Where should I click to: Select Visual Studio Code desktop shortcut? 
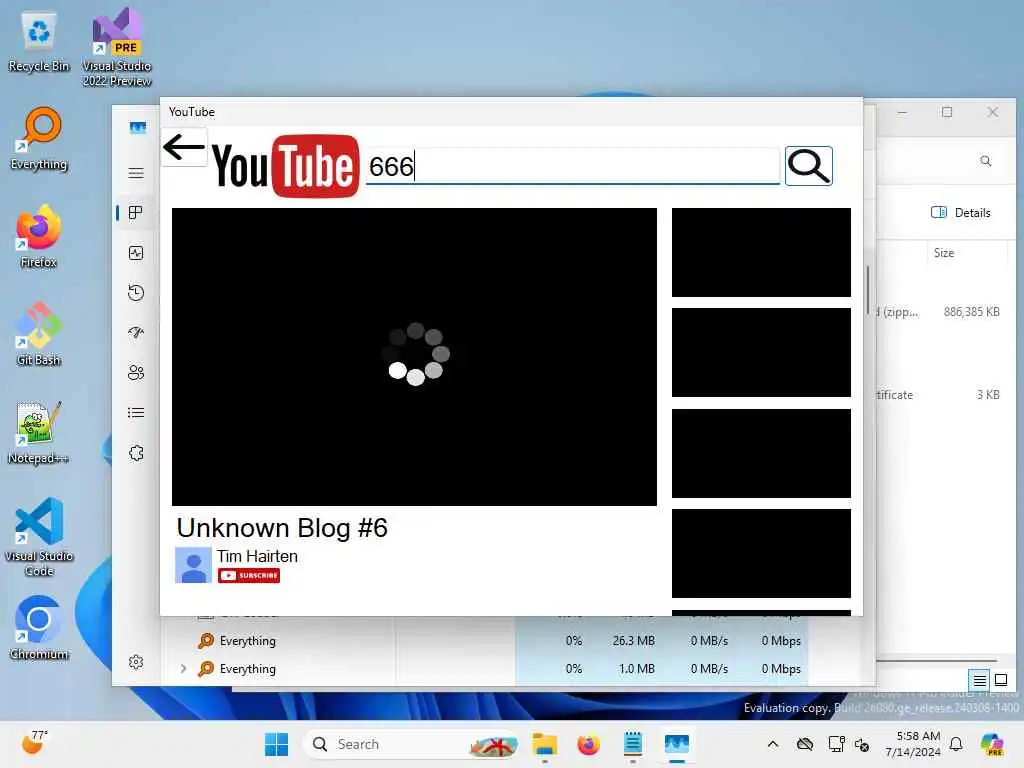coord(39,537)
